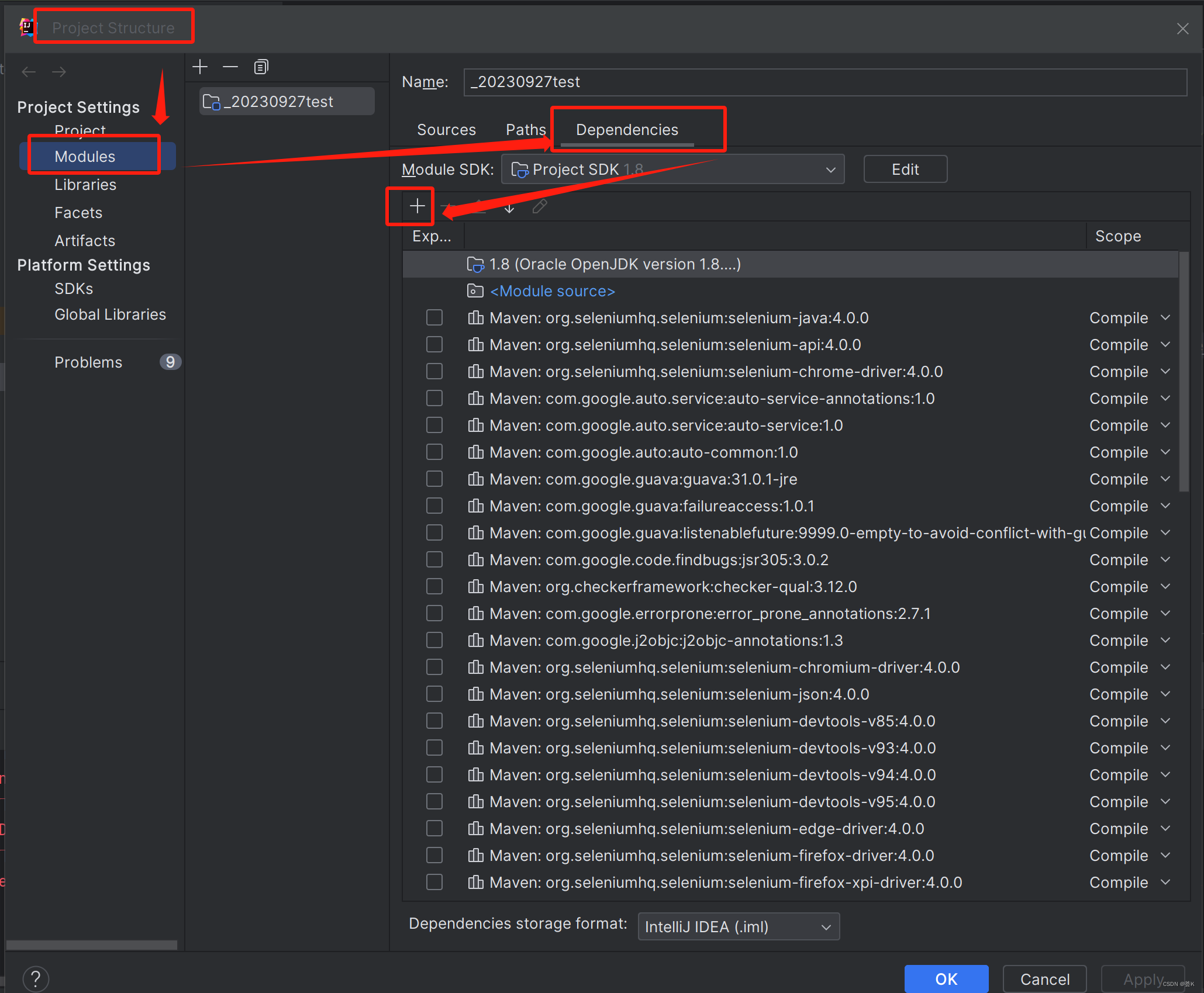Open the Problems section
This screenshot has width=1204, height=993.
point(88,362)
